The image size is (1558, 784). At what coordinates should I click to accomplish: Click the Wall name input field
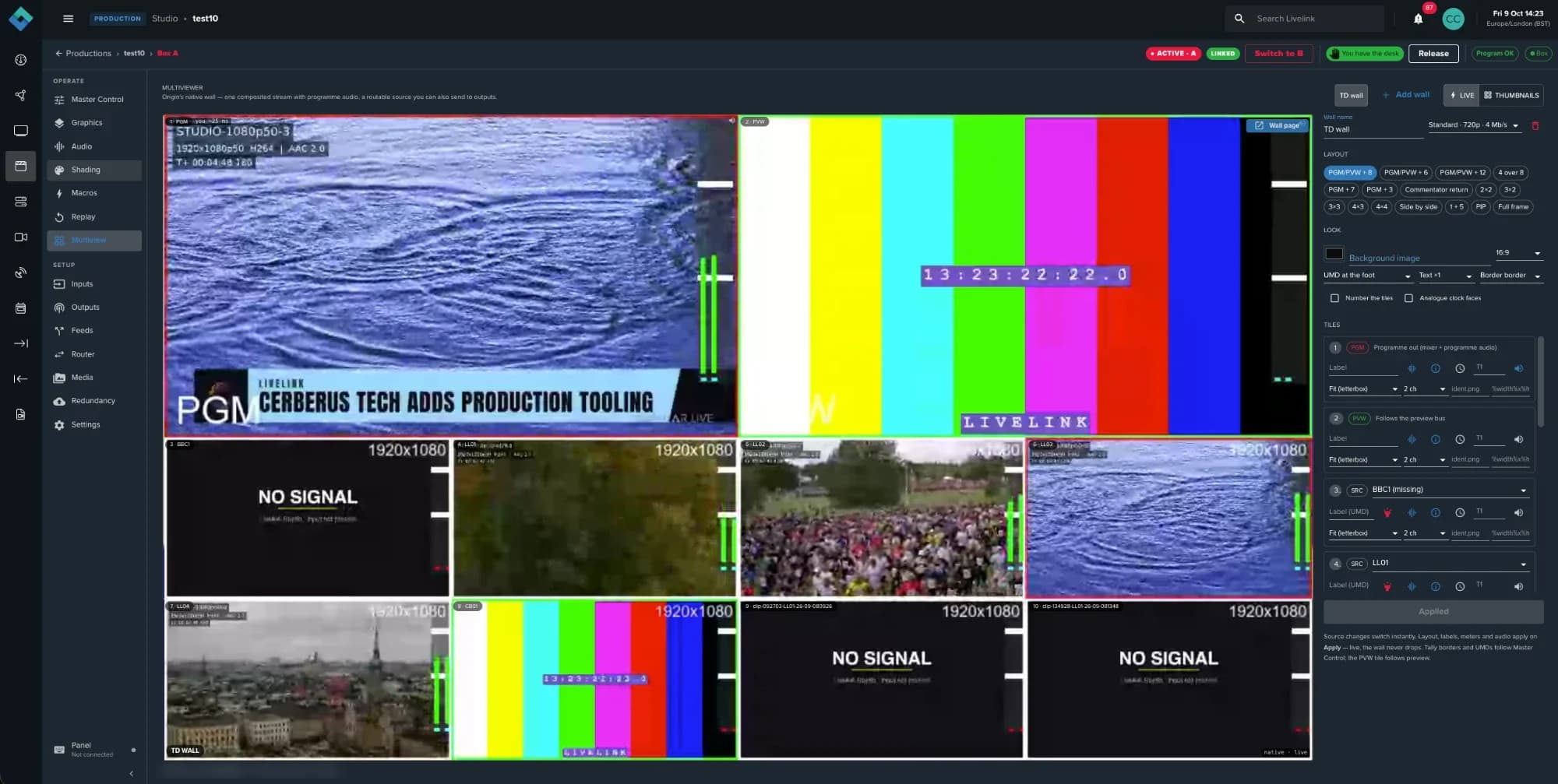point(1373,129)
